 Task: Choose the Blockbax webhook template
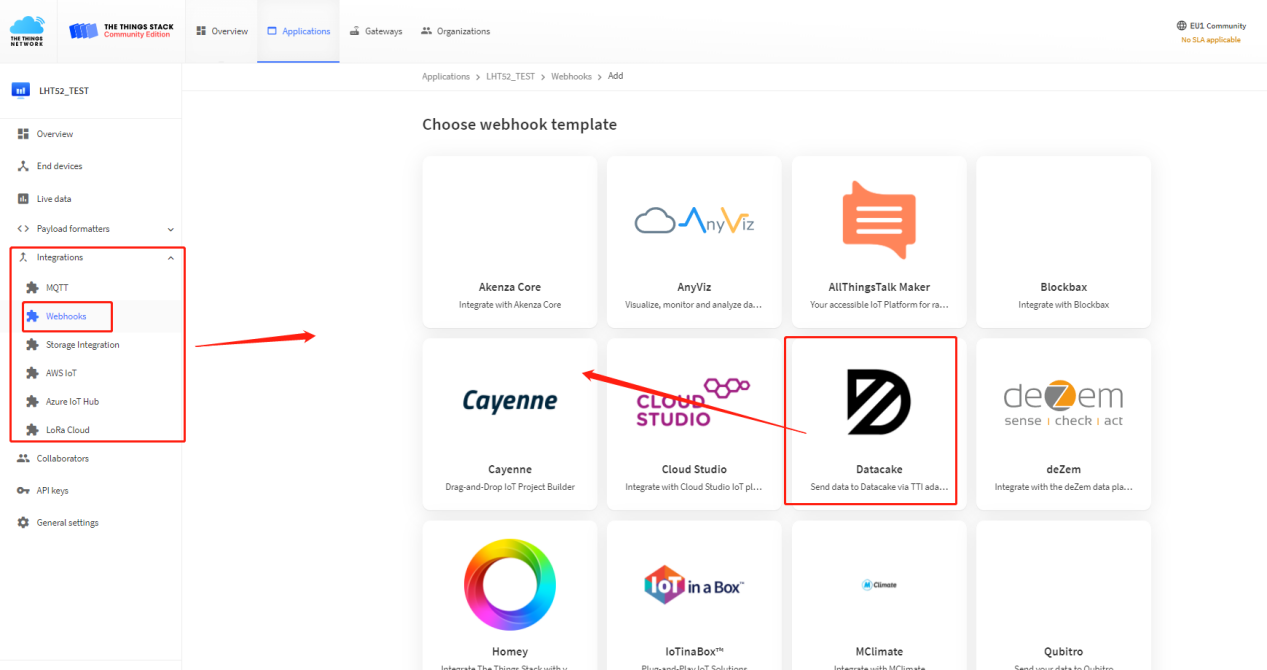1063,241
